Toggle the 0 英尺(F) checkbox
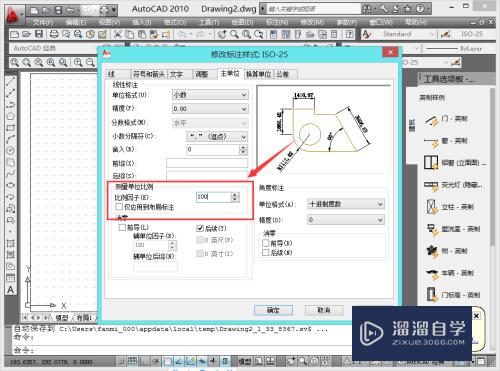This screenshot has width=500, height=371. [200, 240]
